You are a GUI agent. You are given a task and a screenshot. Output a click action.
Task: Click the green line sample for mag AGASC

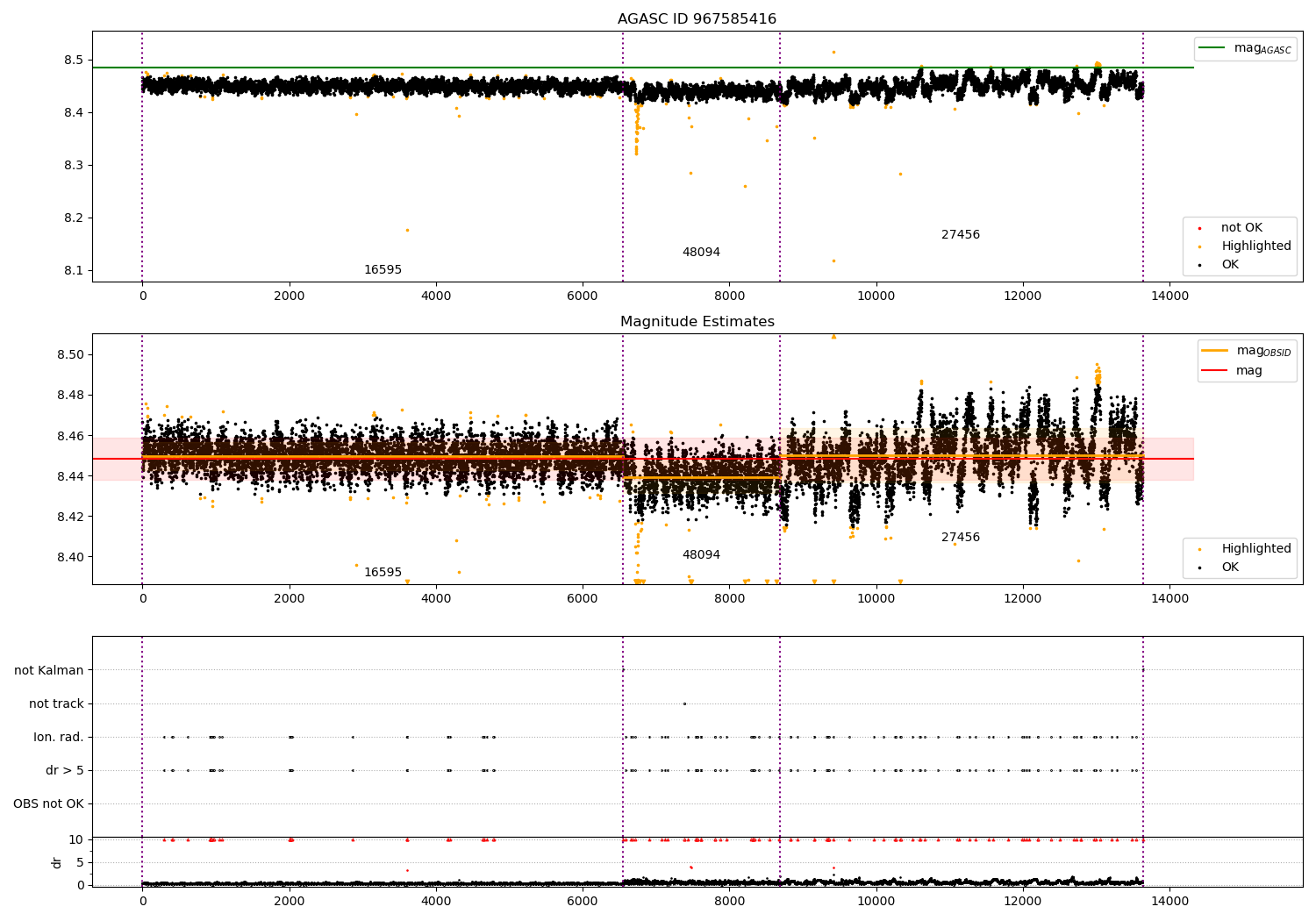[1212, 48]
